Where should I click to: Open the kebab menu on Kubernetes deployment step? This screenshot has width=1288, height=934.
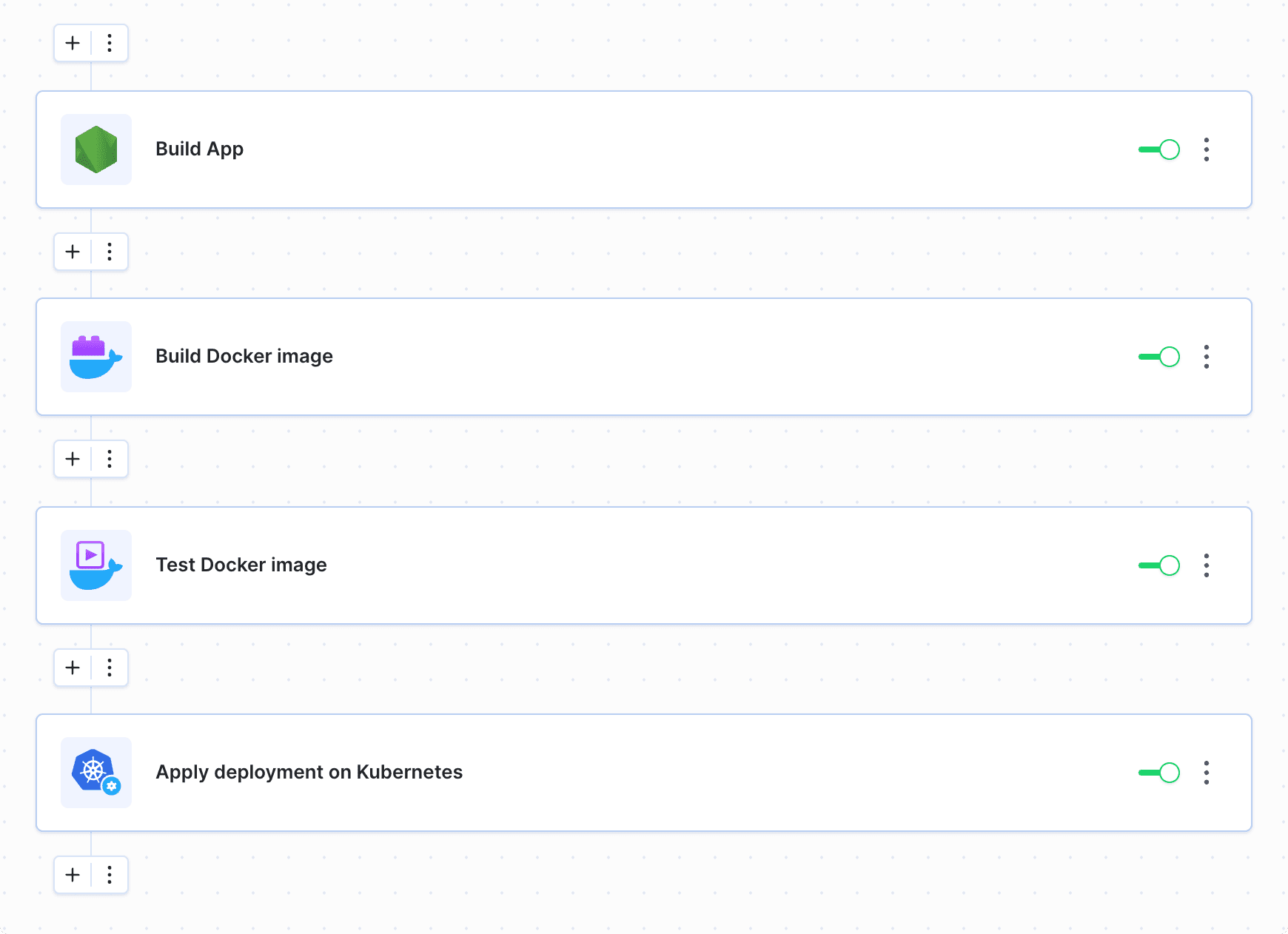pos(1206,773)
